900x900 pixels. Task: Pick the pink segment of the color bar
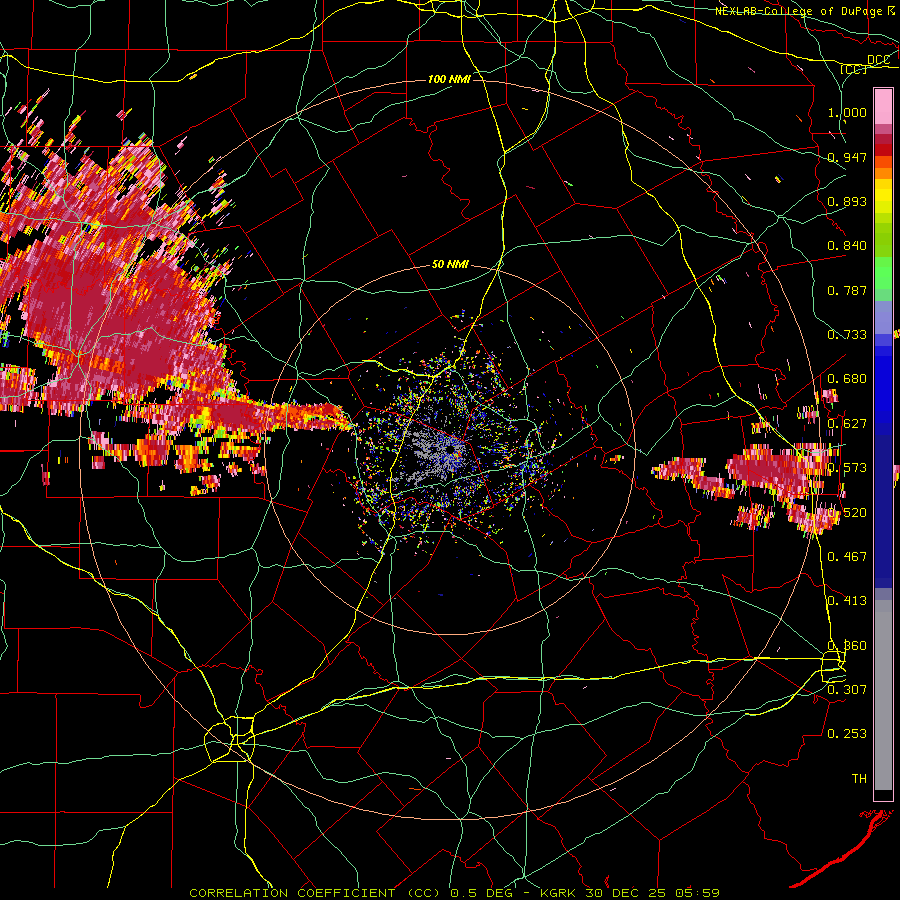pyautogui.click(x=883, y=107)
